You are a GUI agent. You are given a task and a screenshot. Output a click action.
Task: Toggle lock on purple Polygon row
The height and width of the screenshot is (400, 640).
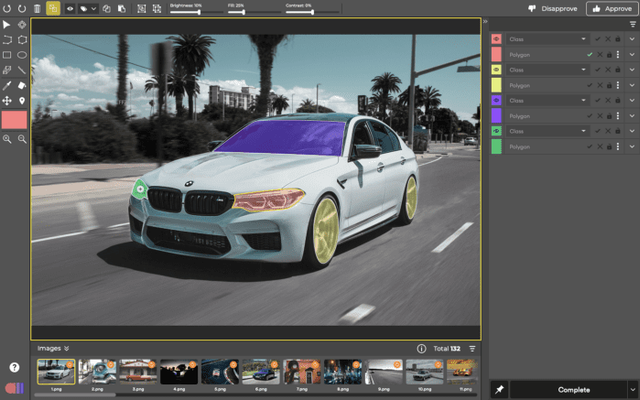click(609, 116)
